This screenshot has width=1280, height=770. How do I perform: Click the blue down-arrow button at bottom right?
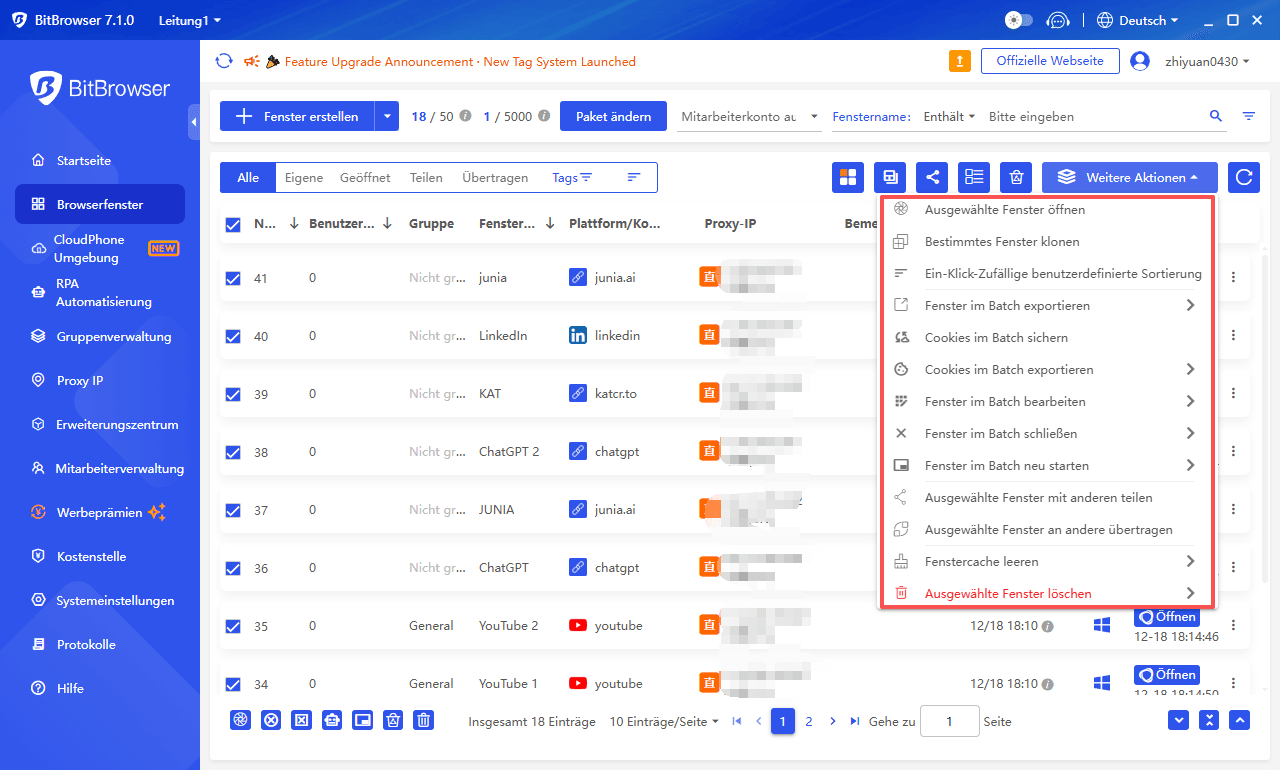coord(1178,720)
